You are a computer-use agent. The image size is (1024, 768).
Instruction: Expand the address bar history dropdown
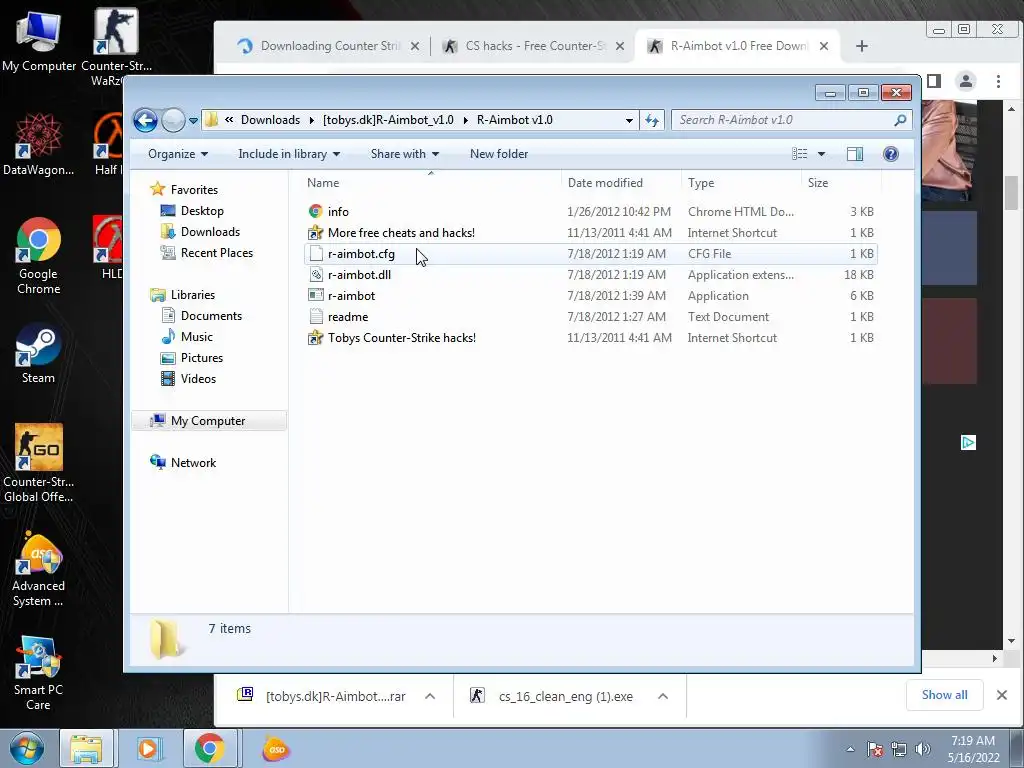(629, 120)
